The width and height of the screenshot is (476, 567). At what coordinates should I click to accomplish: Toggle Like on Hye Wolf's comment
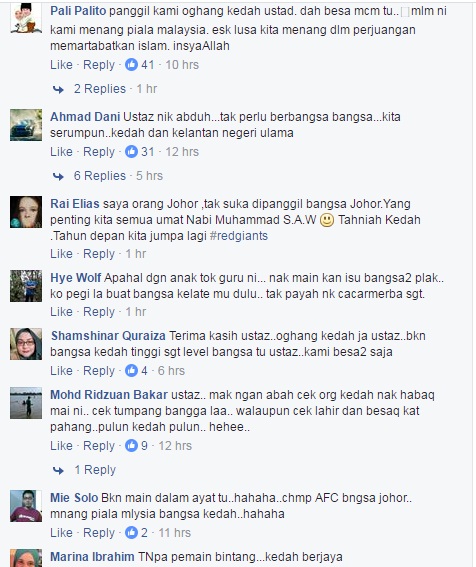(61, 312)
